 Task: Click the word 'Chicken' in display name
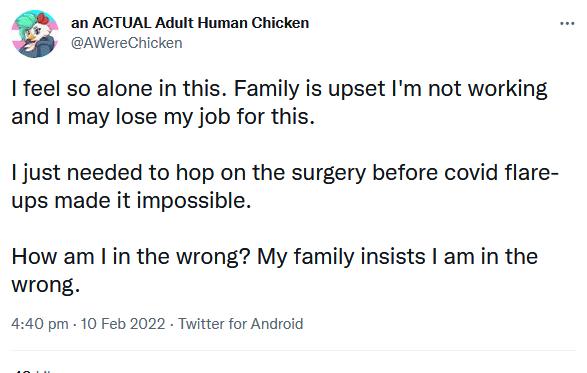(x=280, y=23)
